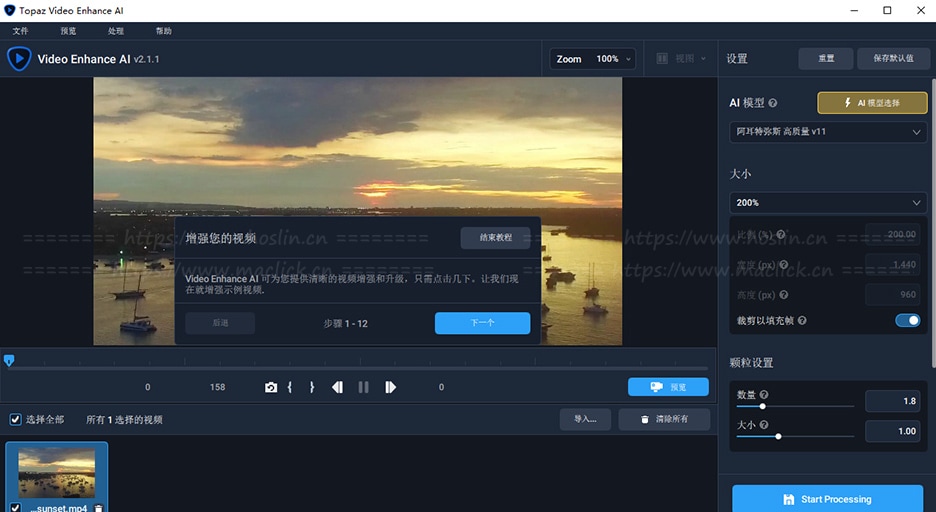Click 清除所有 clear all button
The image size is (936, 512).
[664, 420]
